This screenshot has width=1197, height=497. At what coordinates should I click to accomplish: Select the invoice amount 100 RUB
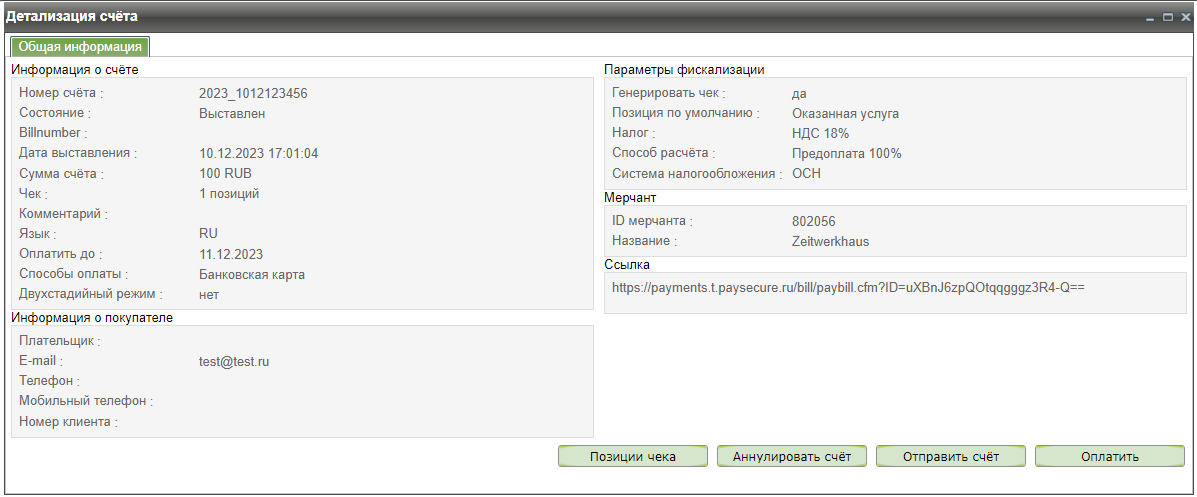(225, 174)
